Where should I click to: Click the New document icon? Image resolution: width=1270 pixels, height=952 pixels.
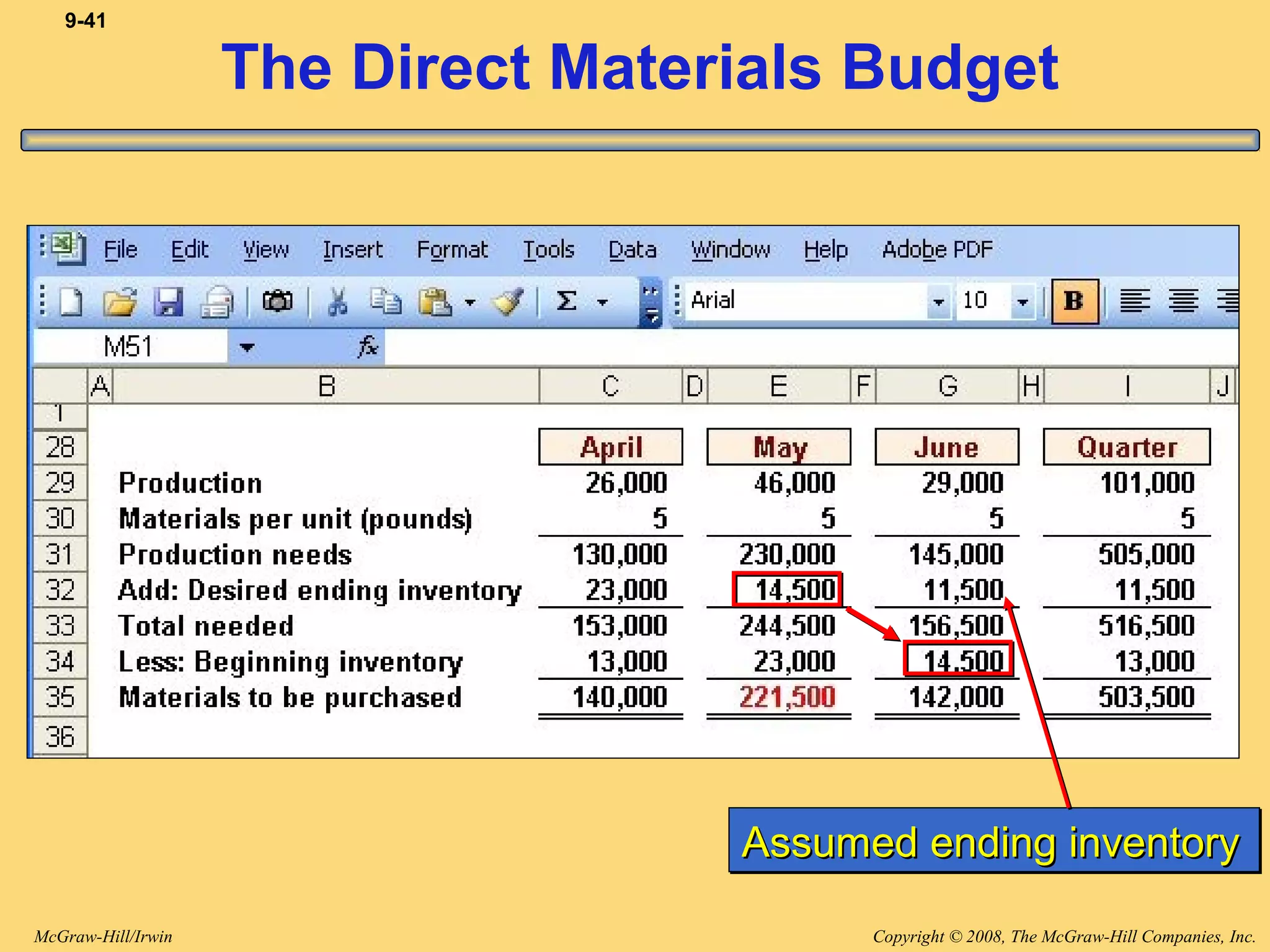coord(71,302)
